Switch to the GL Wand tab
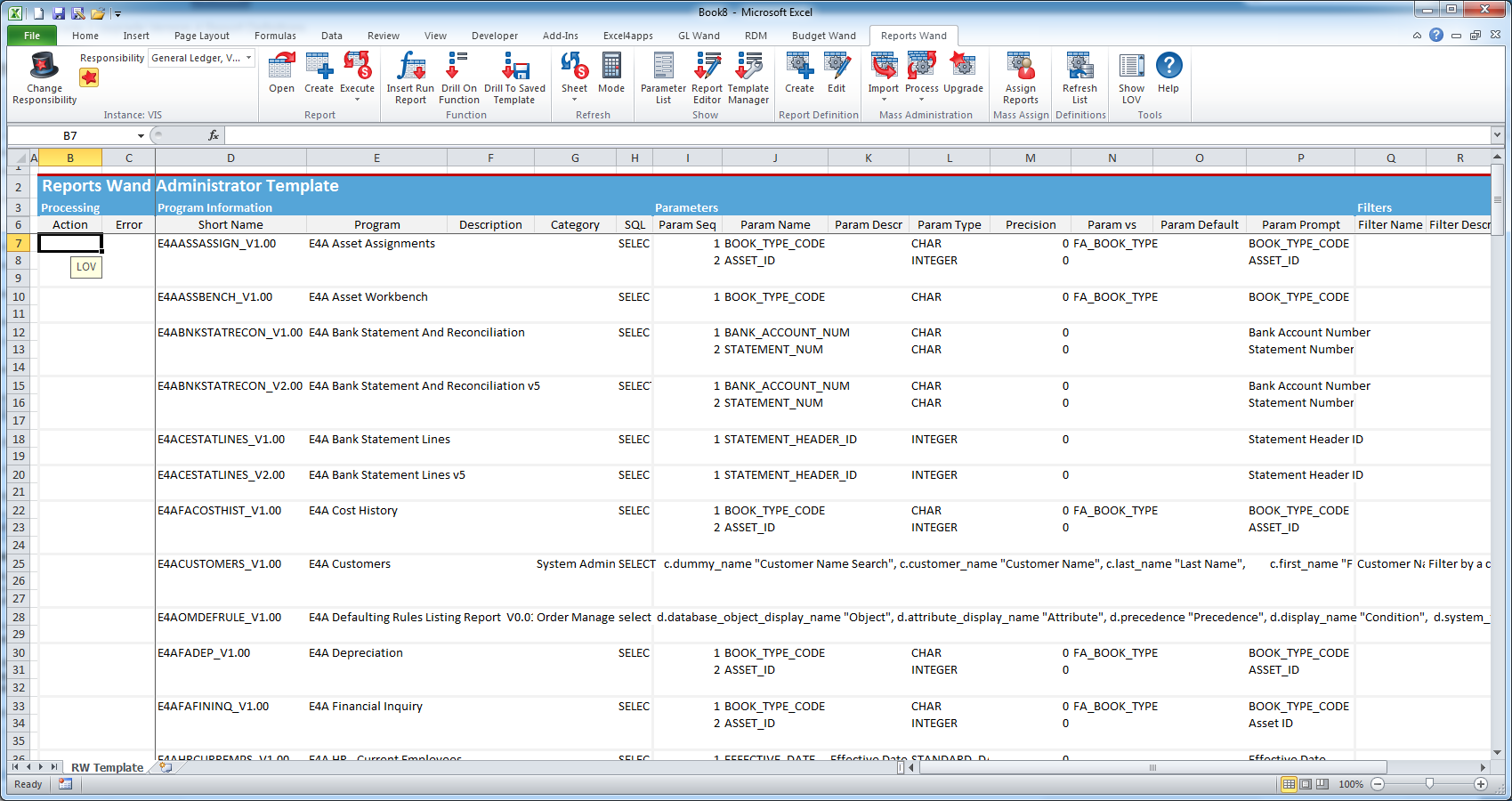 (699, 36)
